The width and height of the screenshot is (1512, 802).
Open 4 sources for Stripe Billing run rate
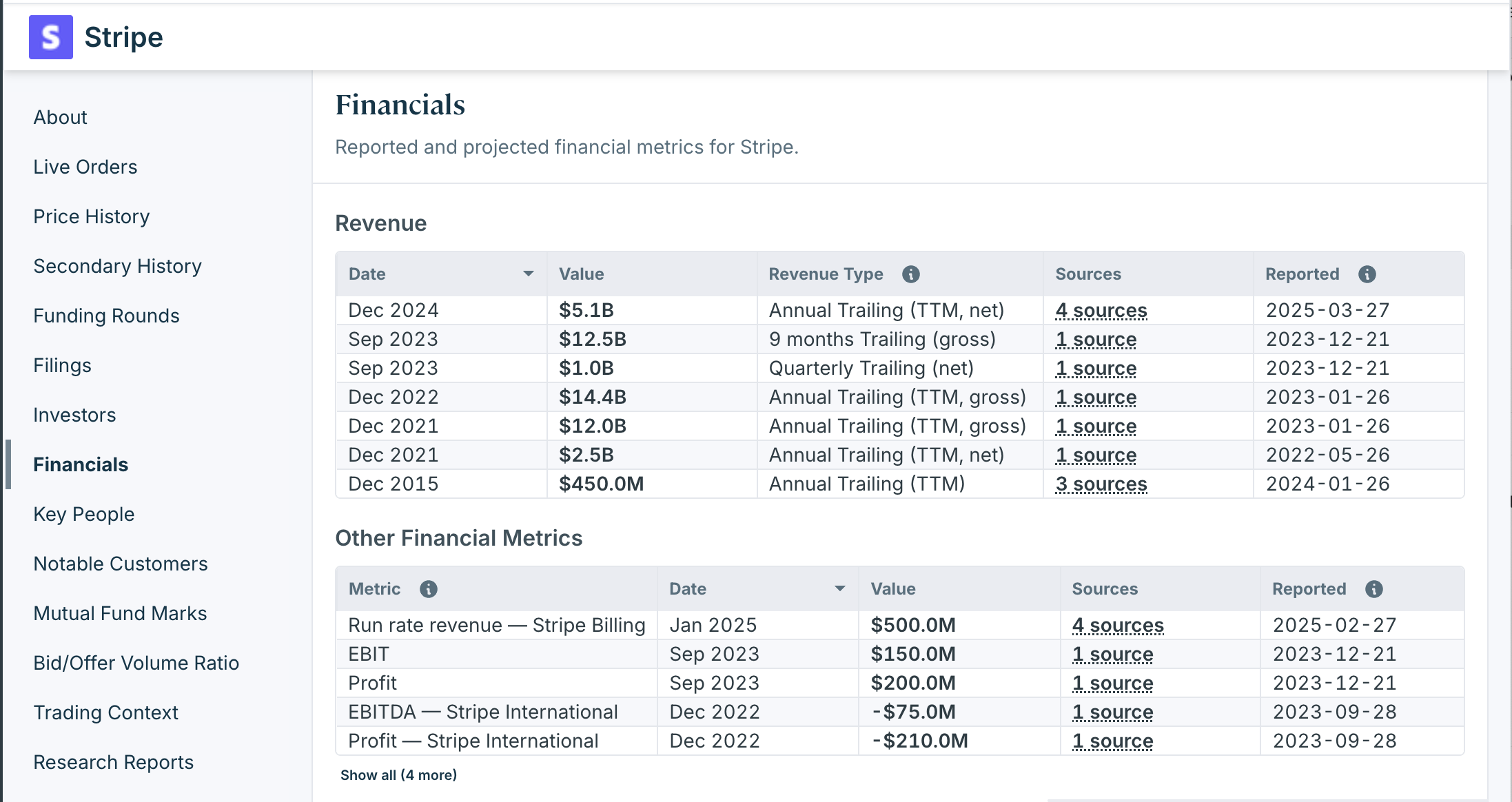[x=1118, y=626]
